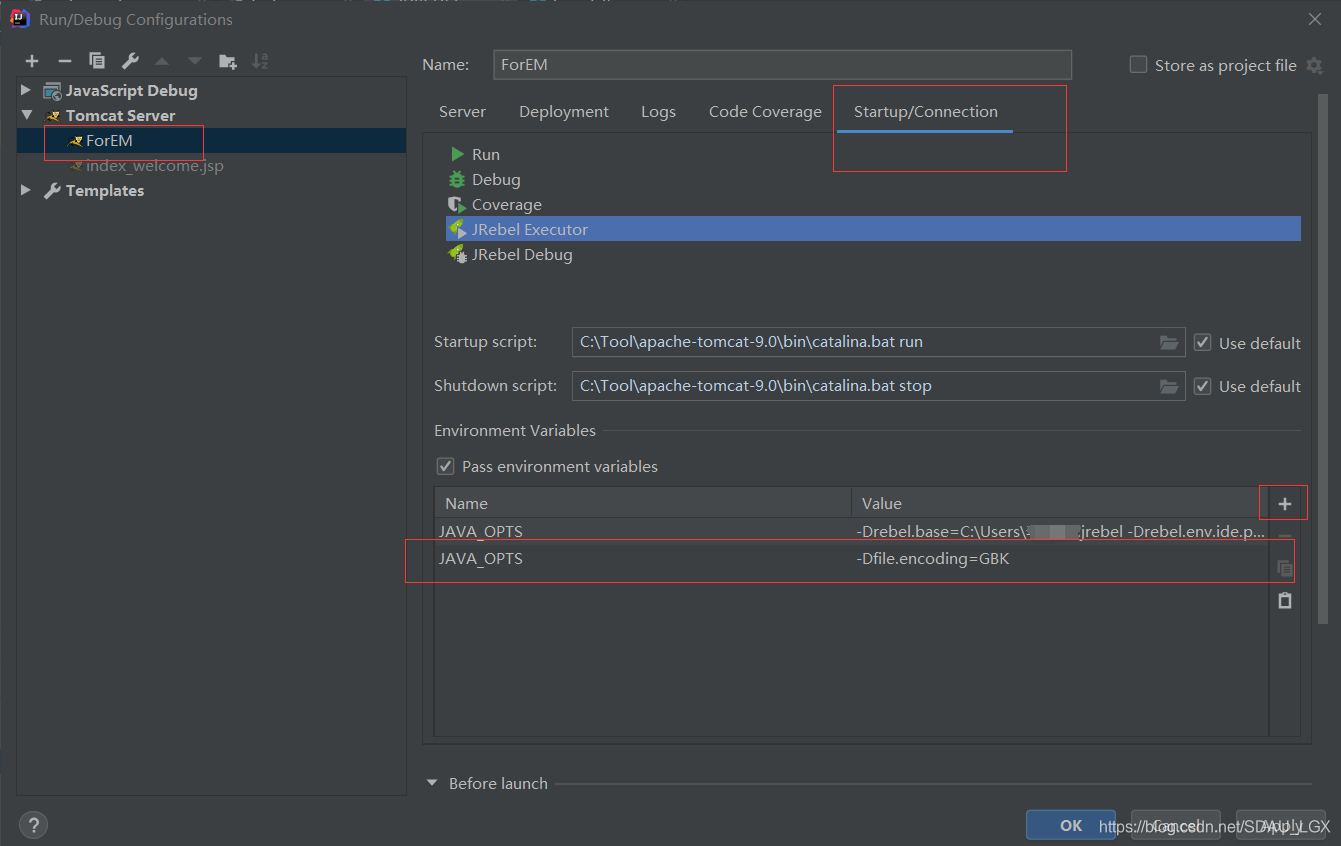Toggle Pass environment variables checkbox

point(445,466)
